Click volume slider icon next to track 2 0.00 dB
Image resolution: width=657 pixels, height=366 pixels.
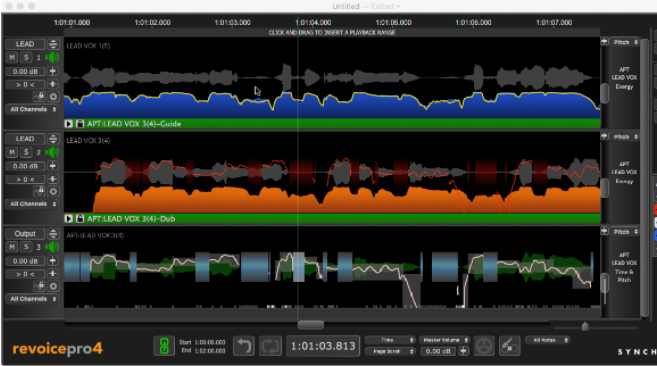pyautogui.click(x=53, y=166)
